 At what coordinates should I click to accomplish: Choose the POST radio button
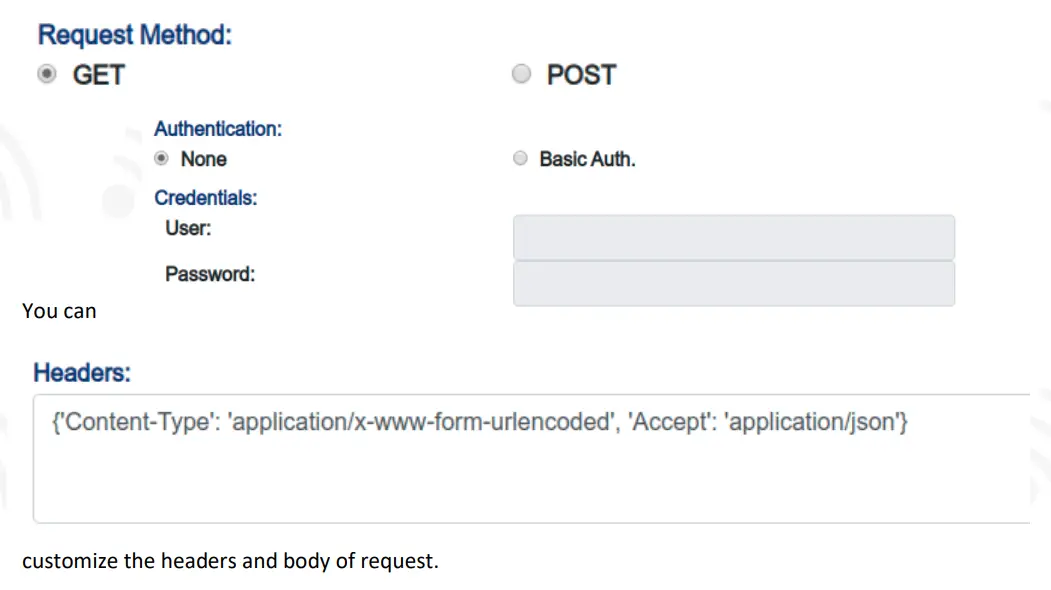point(521,75)
